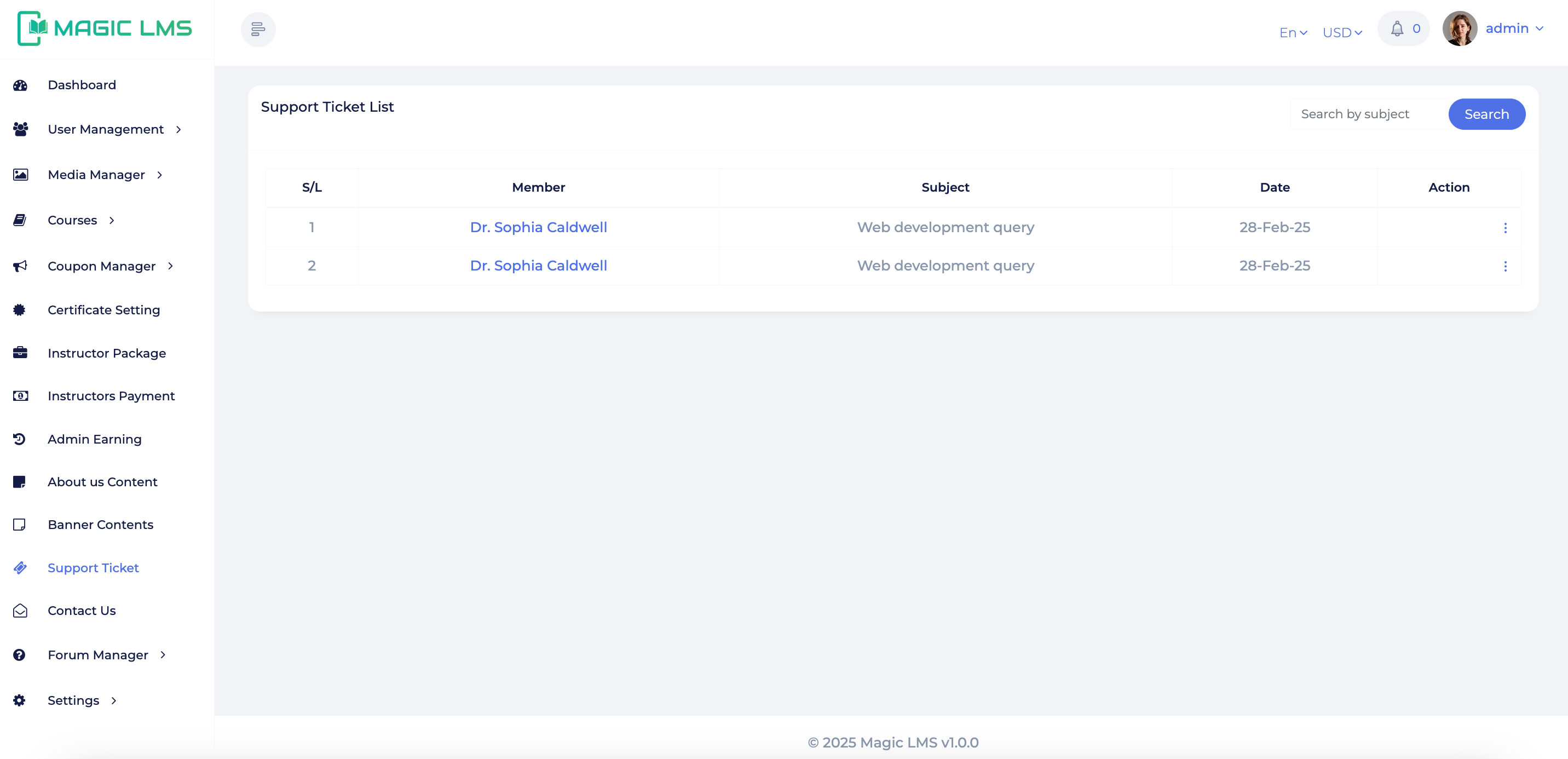Click the Support Ticket List heading

pos(327,107)
